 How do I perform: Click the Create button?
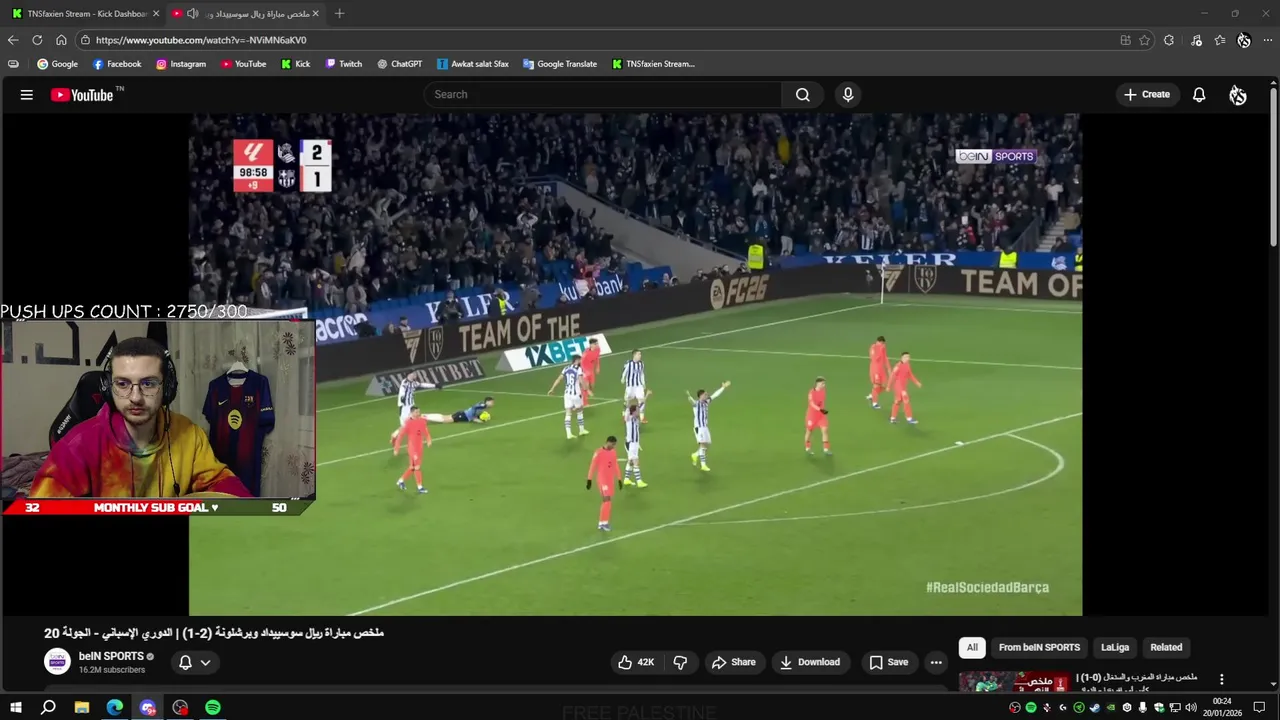coord(1147,94)
